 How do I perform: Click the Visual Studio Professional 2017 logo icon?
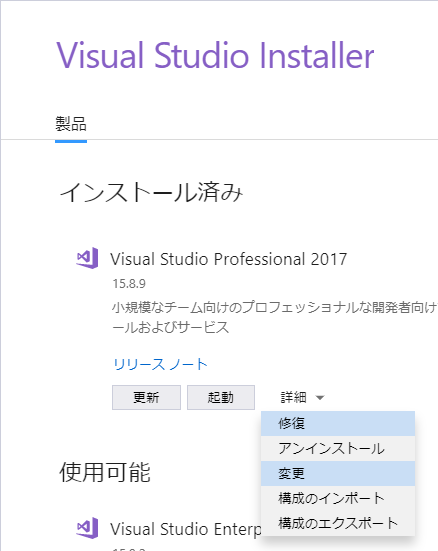(x=87, y=258)
